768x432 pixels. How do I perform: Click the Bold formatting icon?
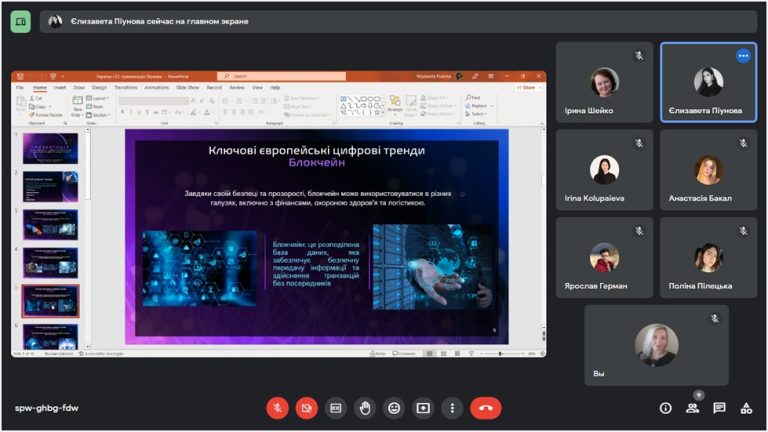pos(122,113)
